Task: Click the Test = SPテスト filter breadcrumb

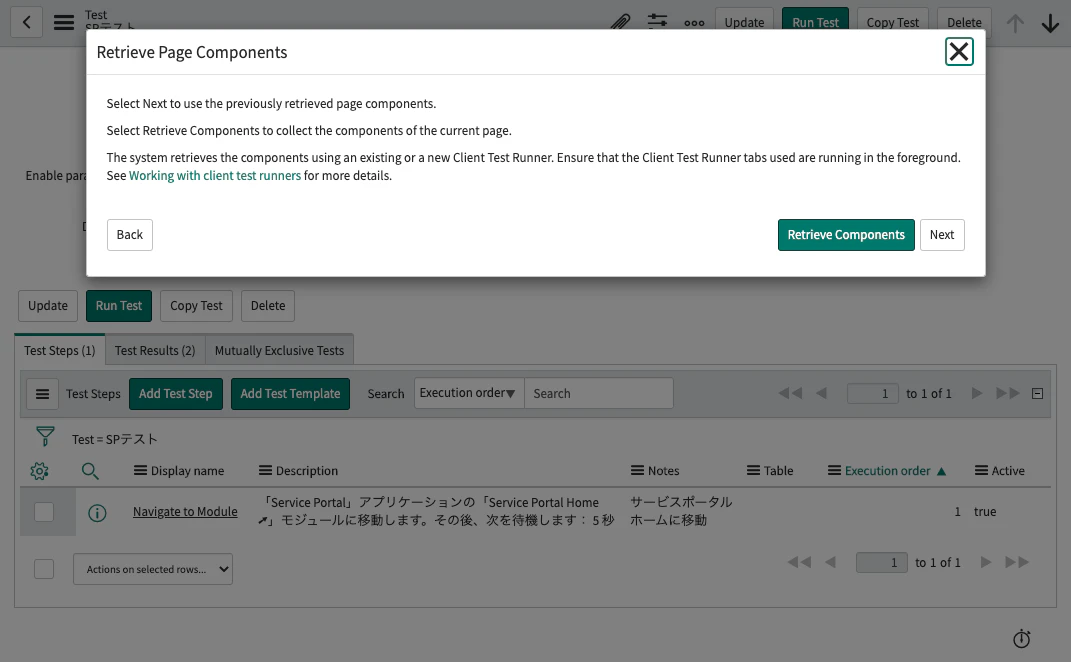Action: click(115, 439)
